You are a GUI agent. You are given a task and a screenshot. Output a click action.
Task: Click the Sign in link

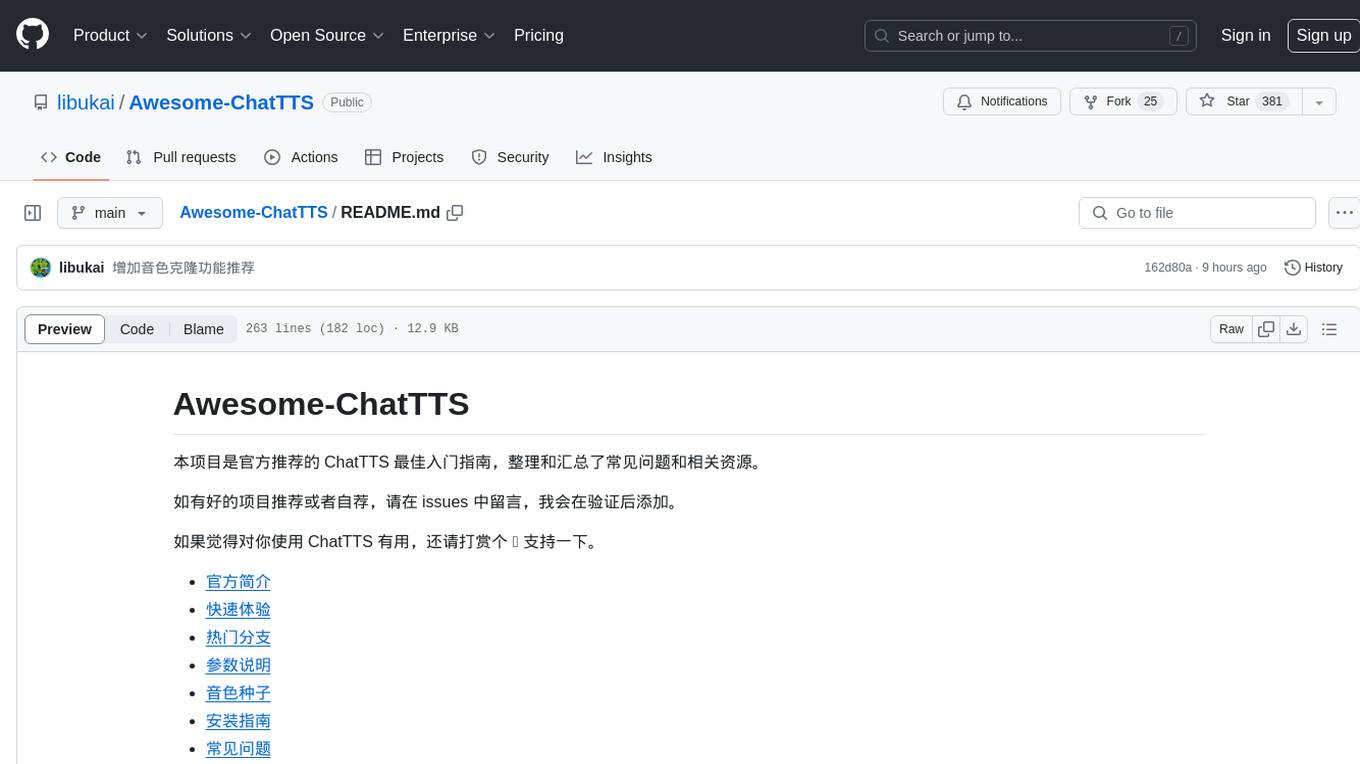point(1246,35)
